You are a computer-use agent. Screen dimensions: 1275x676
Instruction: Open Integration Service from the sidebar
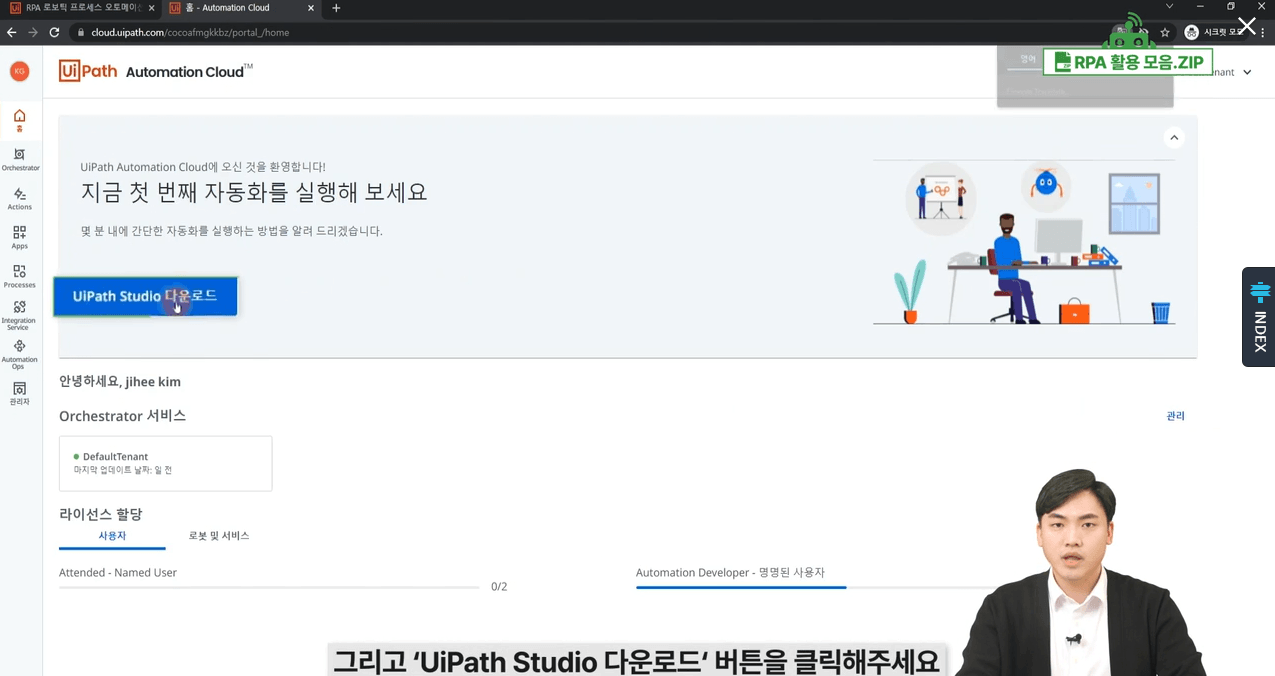coord(19,315)
